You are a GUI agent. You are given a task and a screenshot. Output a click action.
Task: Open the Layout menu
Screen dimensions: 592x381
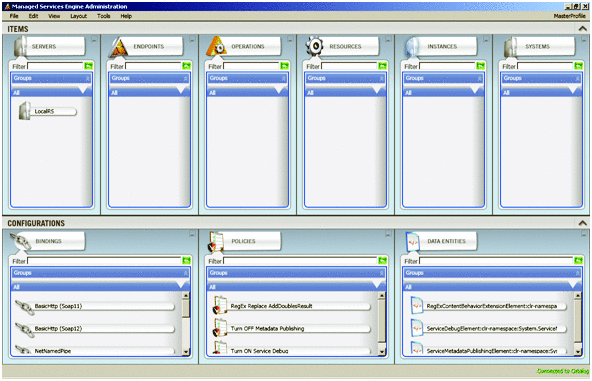pyautogui.click(x=79, y=16)
